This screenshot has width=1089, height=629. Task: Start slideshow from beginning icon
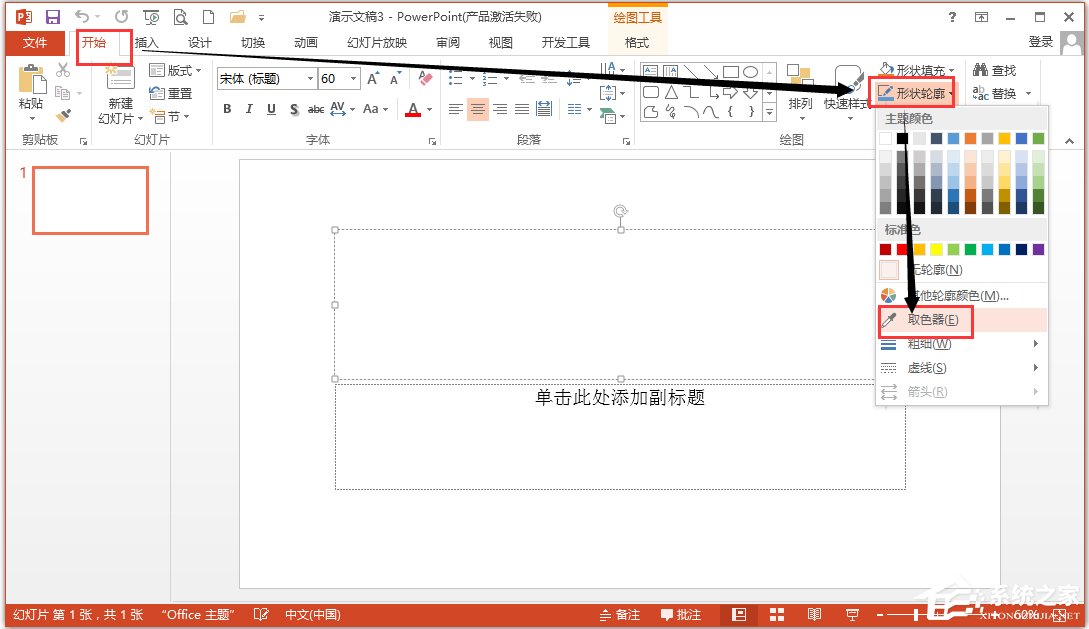click(151, 17)
